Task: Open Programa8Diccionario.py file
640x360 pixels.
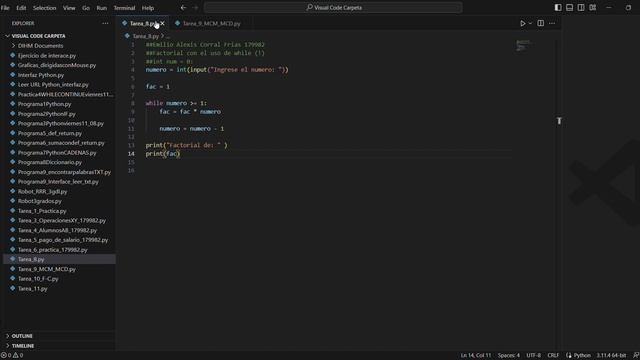Action: coord(50,162)
